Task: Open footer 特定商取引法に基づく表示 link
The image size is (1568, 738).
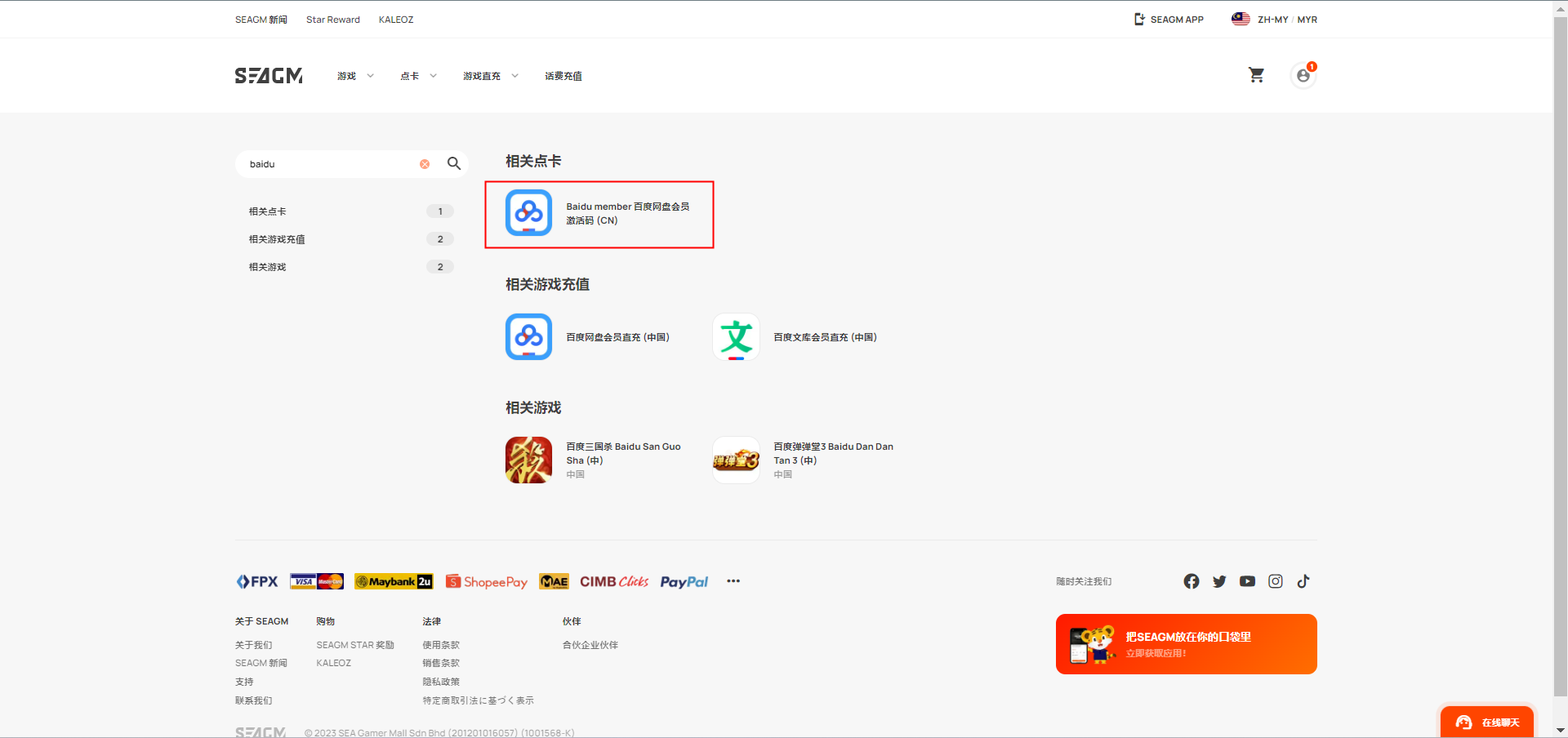Action: click(x=478, y=700)
